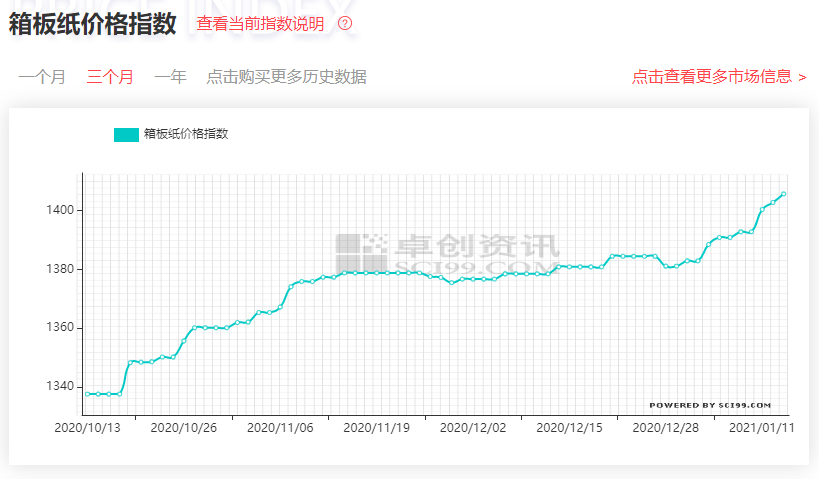Viewport: 819px width, 479px height.
Task: Click the 2021/01/11 axis date label
Action: click(x=762, y=428)
